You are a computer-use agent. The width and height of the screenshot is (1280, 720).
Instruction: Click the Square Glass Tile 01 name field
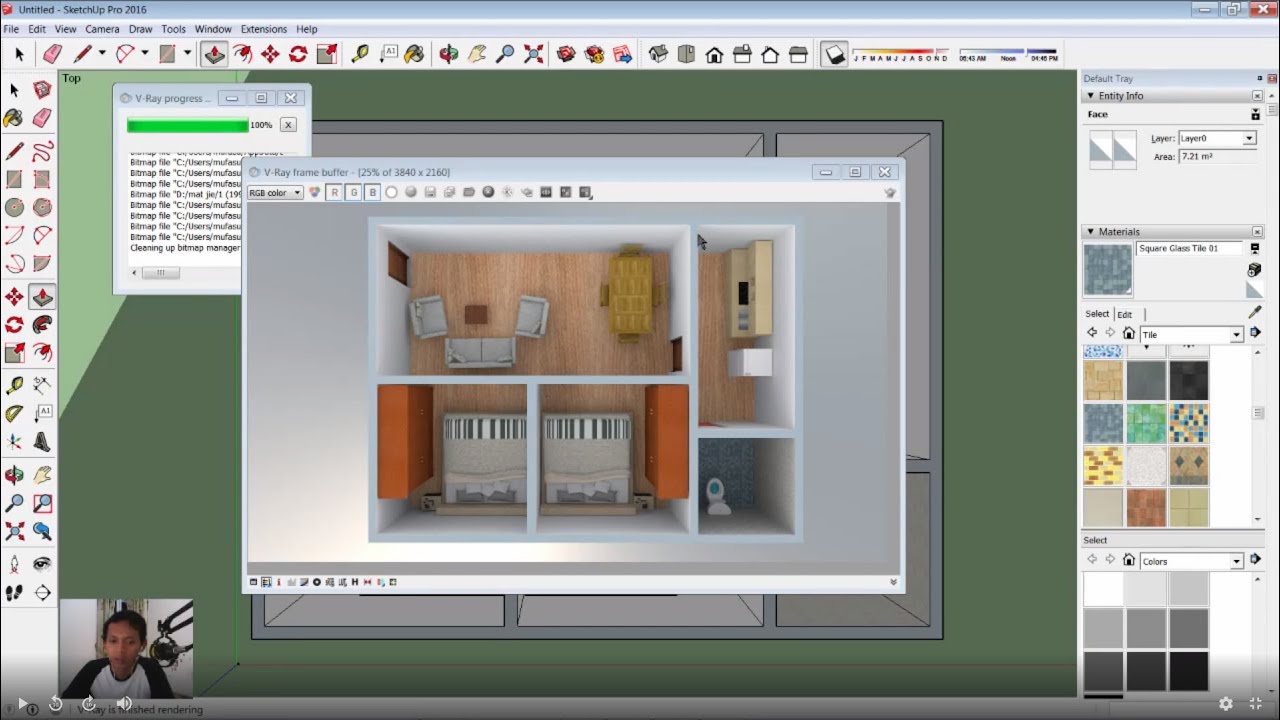(1191, 248)
